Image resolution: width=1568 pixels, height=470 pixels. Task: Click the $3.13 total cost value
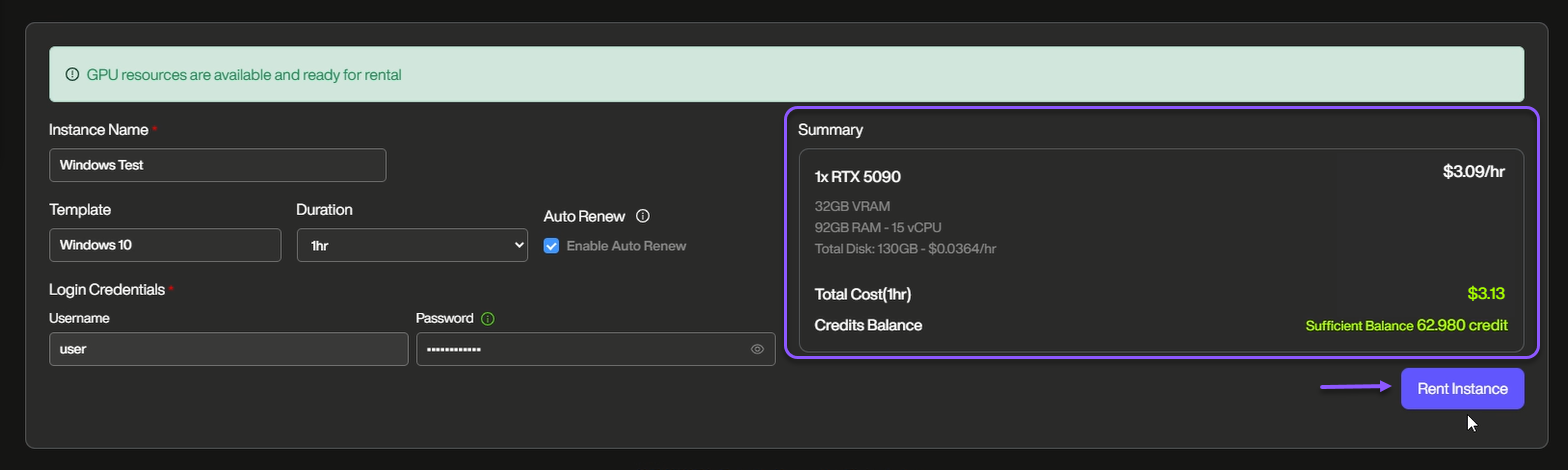[x=1486, y=294]
